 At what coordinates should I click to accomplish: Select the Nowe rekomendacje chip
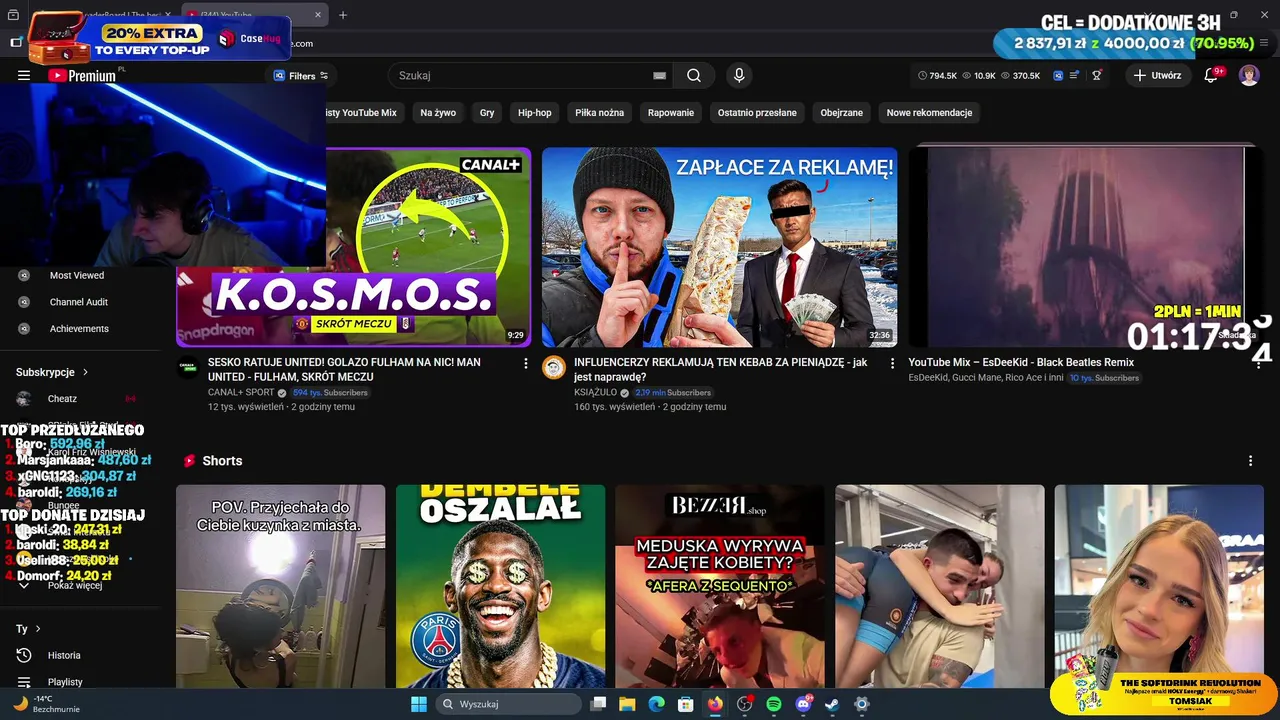coord(929,113)
